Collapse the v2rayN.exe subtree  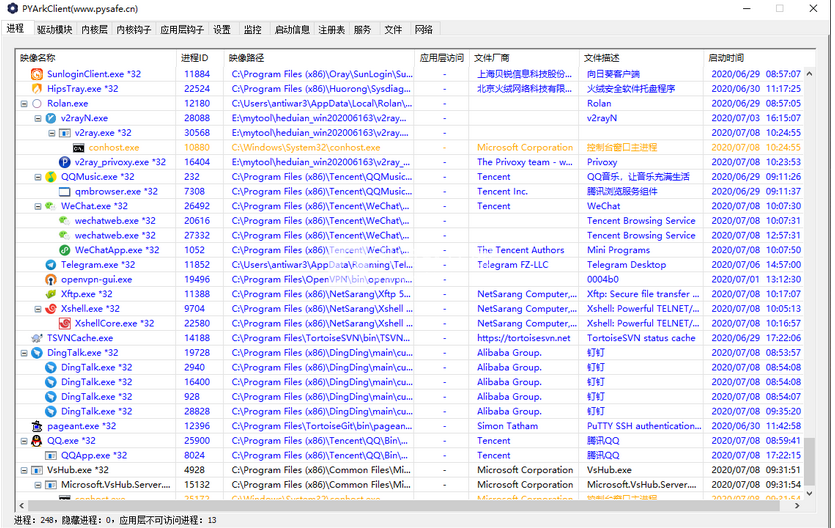pos(38,118)
